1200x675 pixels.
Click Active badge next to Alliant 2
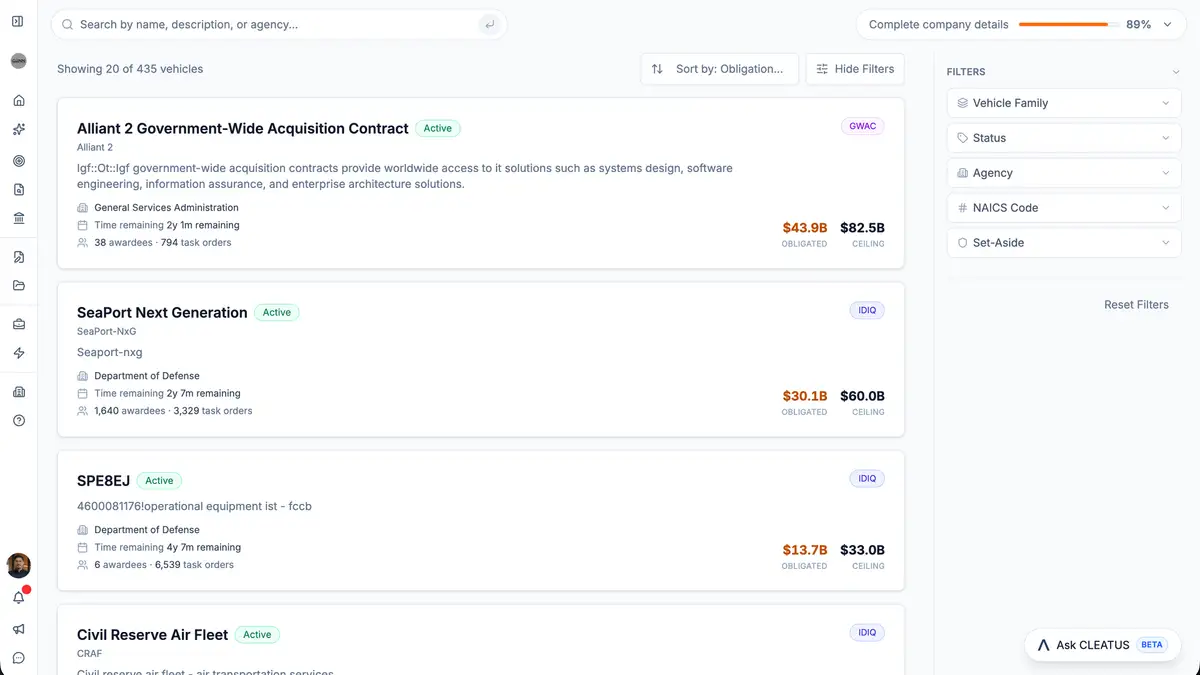[438, 129]
